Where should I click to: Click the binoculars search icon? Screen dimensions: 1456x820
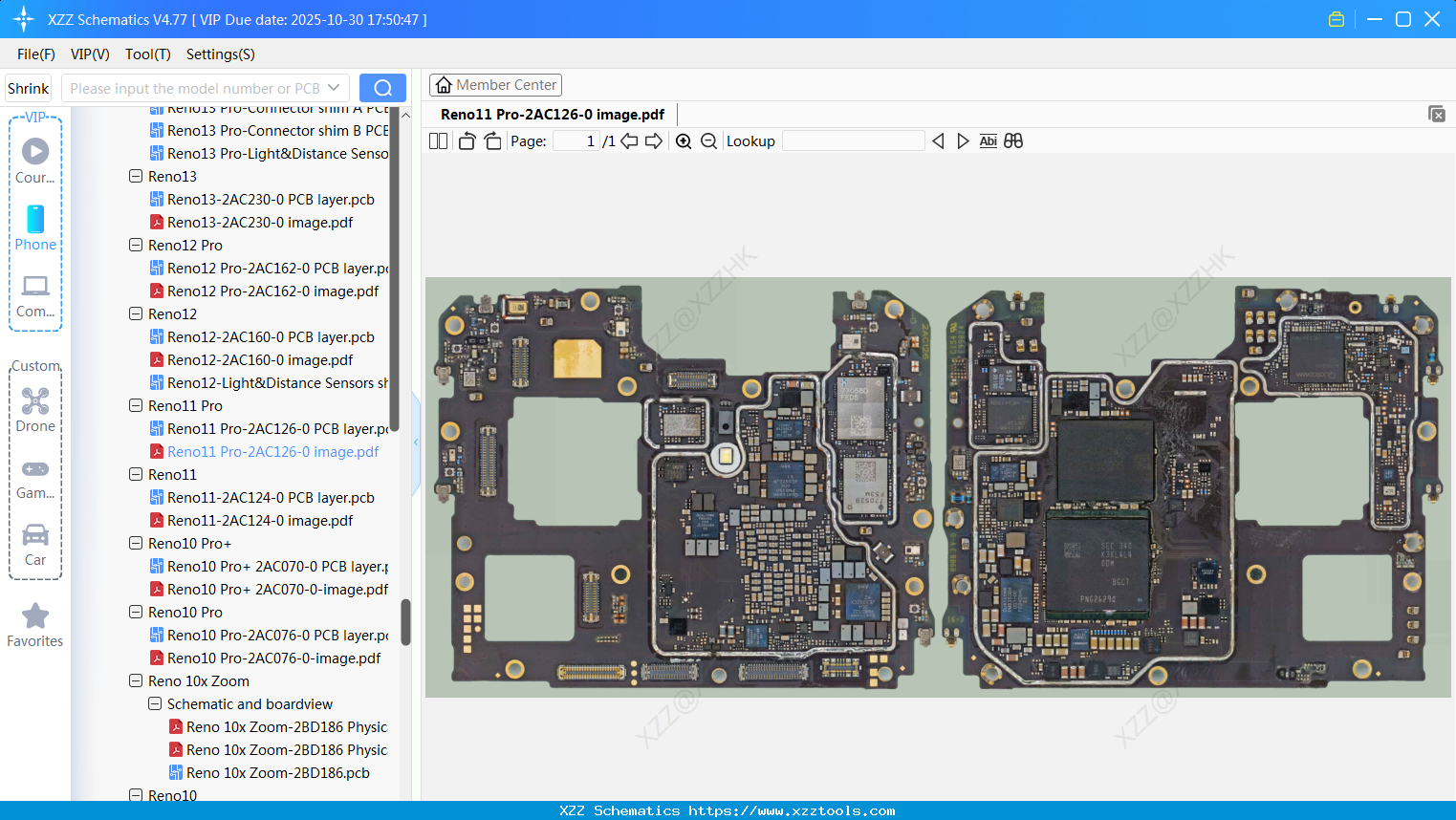(1013, 141)
